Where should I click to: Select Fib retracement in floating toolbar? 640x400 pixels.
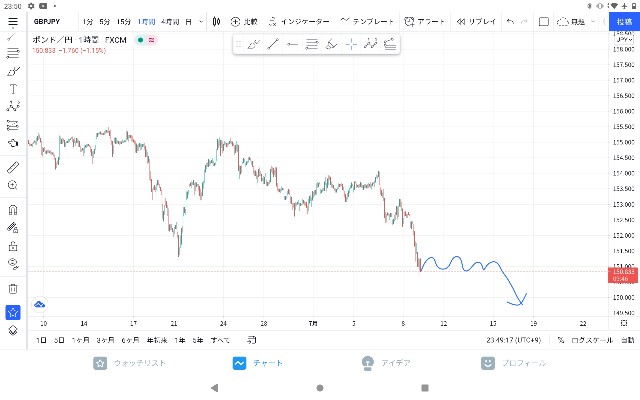click(312, 44)
